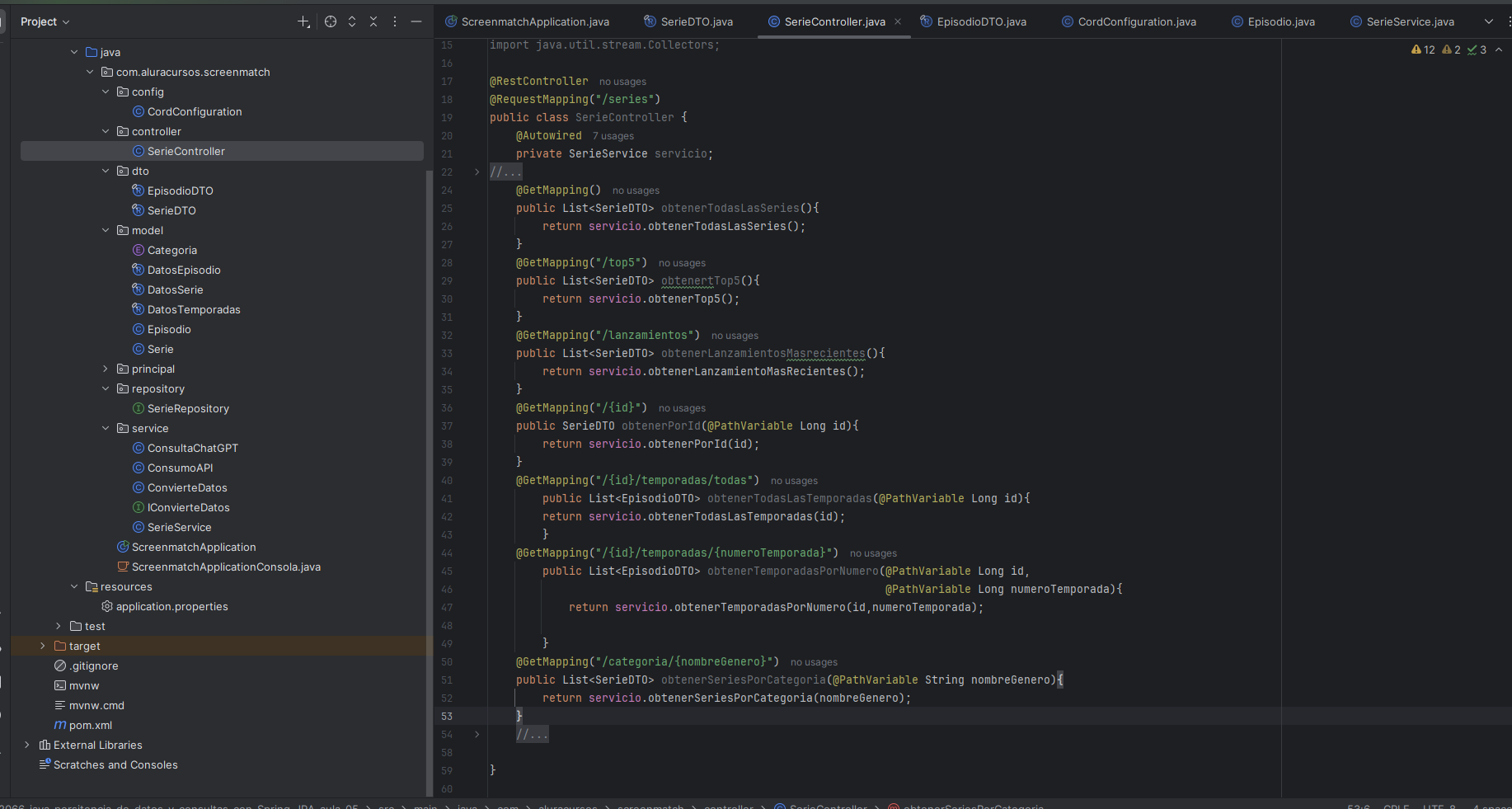Screen dimensions: 1512x809
Task: Select IConvierteDatos interface in tree
Action: click(188, 507)
